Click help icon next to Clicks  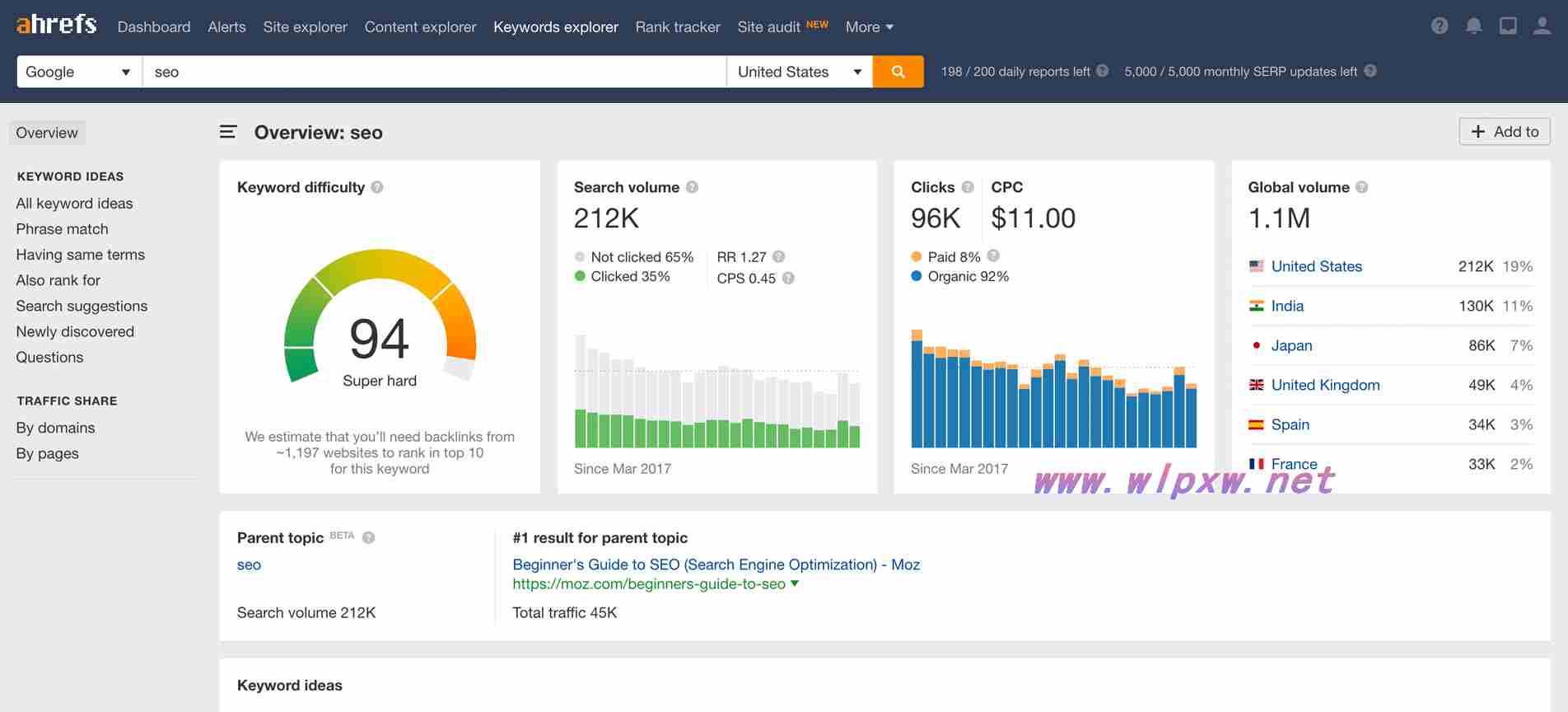click(968, 187)
